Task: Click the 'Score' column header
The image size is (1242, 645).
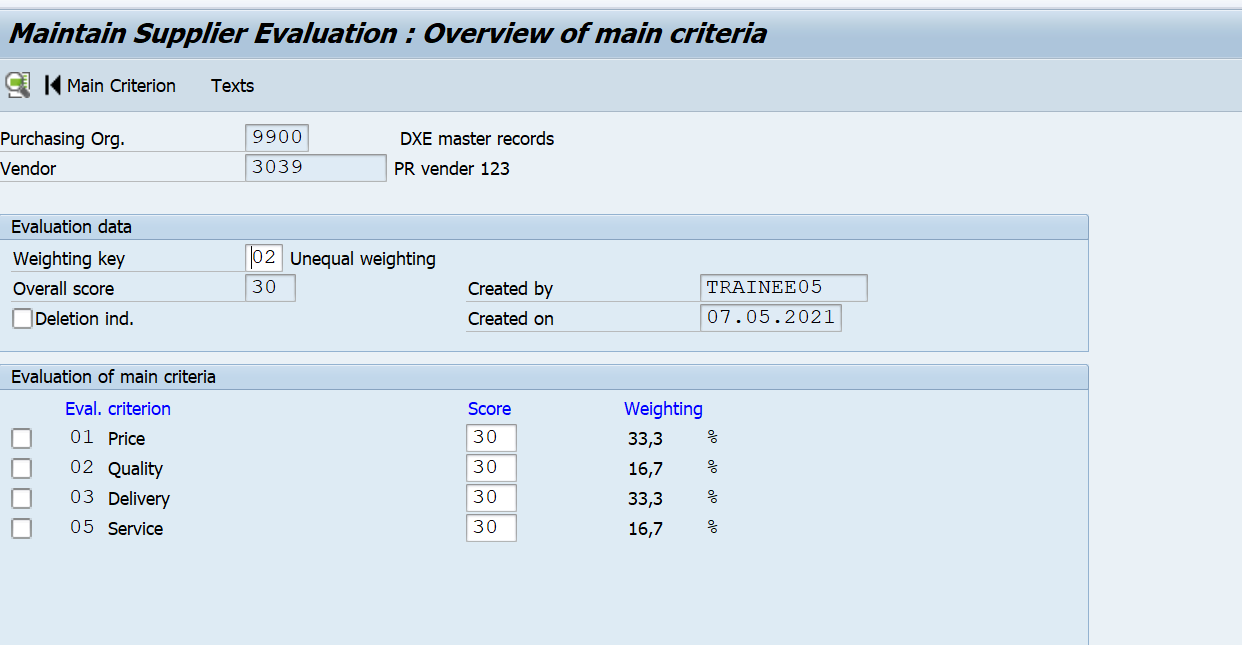Action: (x=489, y=409)
